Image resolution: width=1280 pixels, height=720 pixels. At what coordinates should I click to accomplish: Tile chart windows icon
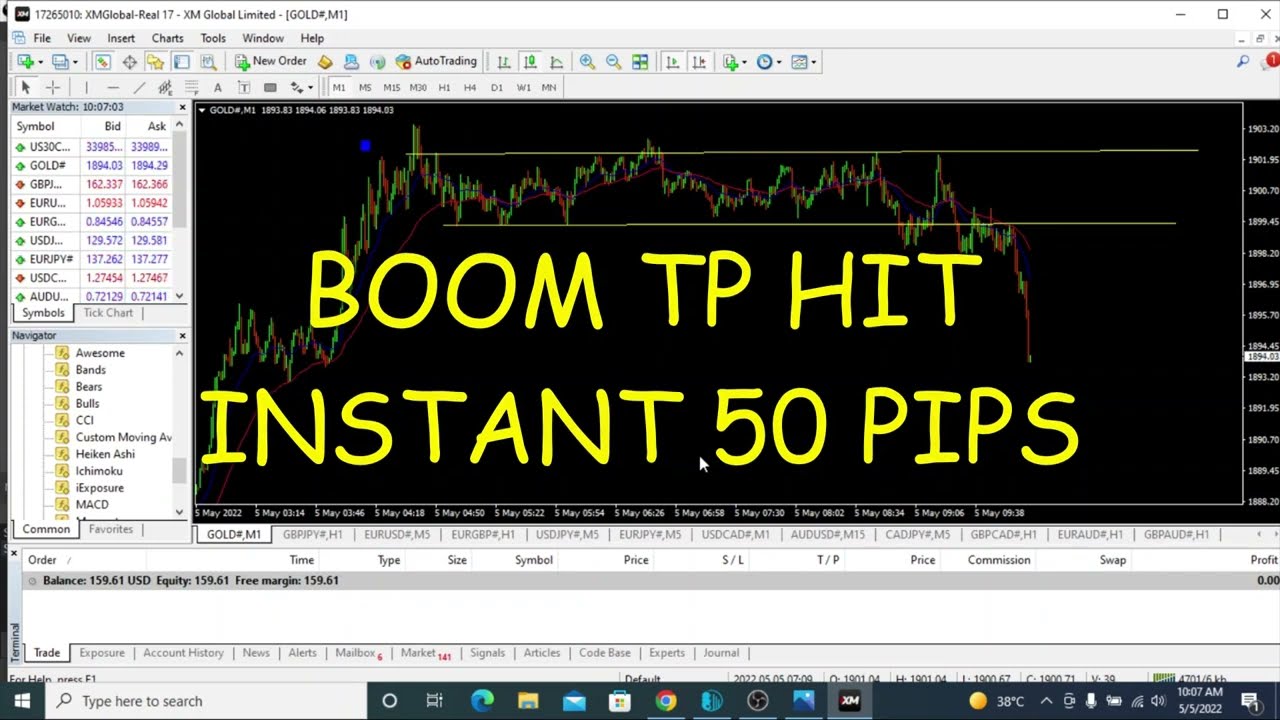click(x=640, y=62)
